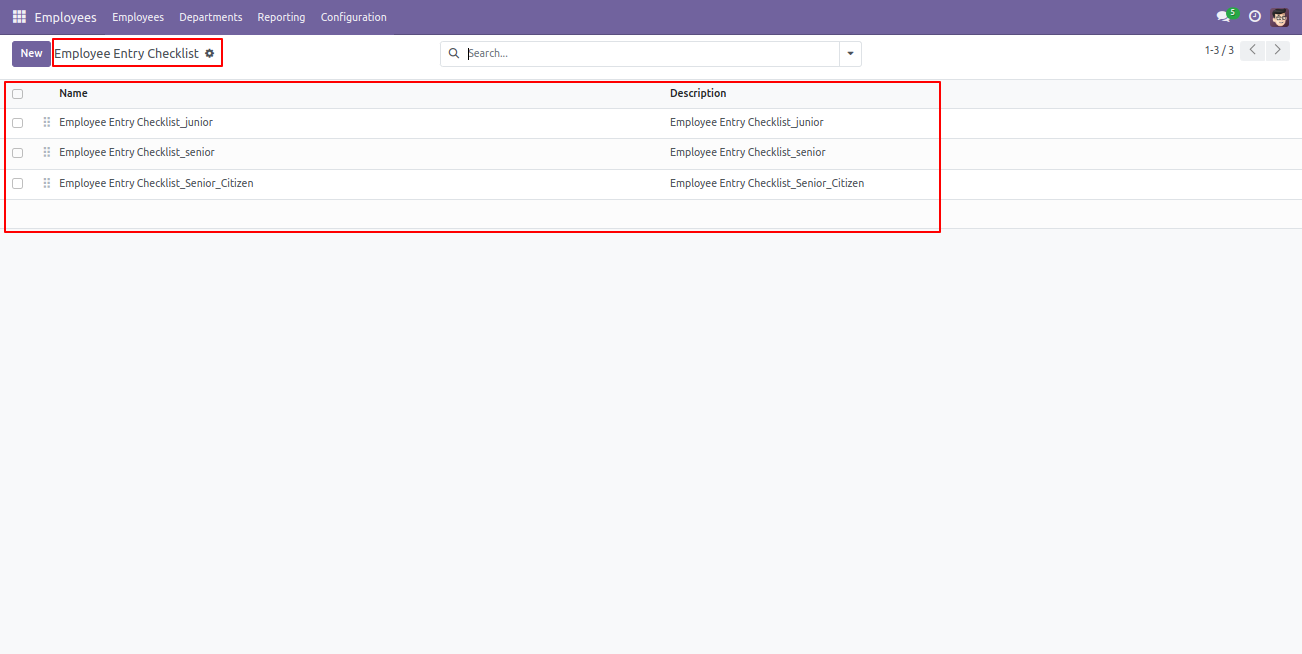Viewport: 1302px width, 654px height.
Task: Open the Employee Entry Checklist_junior name cell
Action: click(136, 122)
